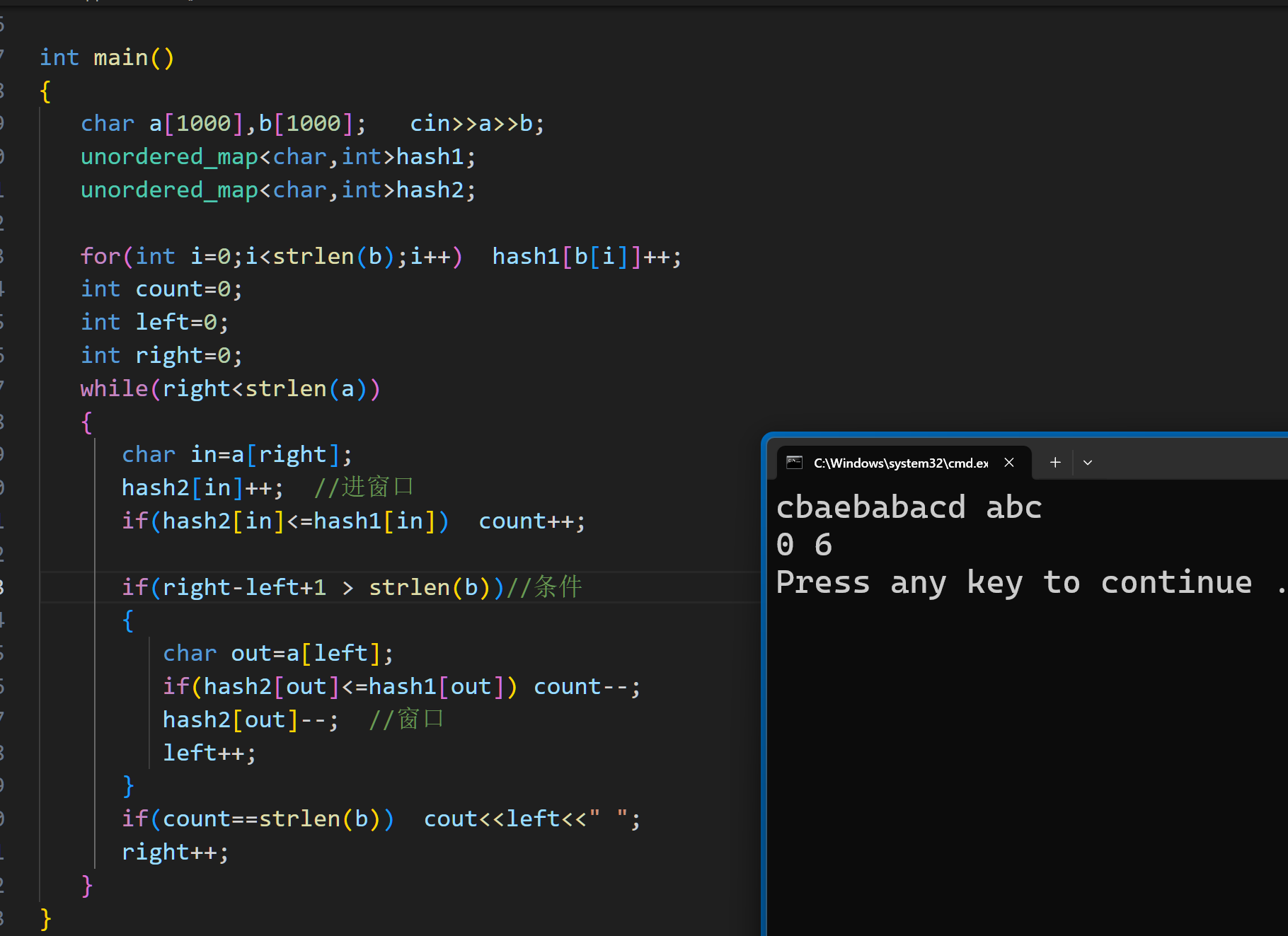Click the terminal output '0 6'

(804, 545)
